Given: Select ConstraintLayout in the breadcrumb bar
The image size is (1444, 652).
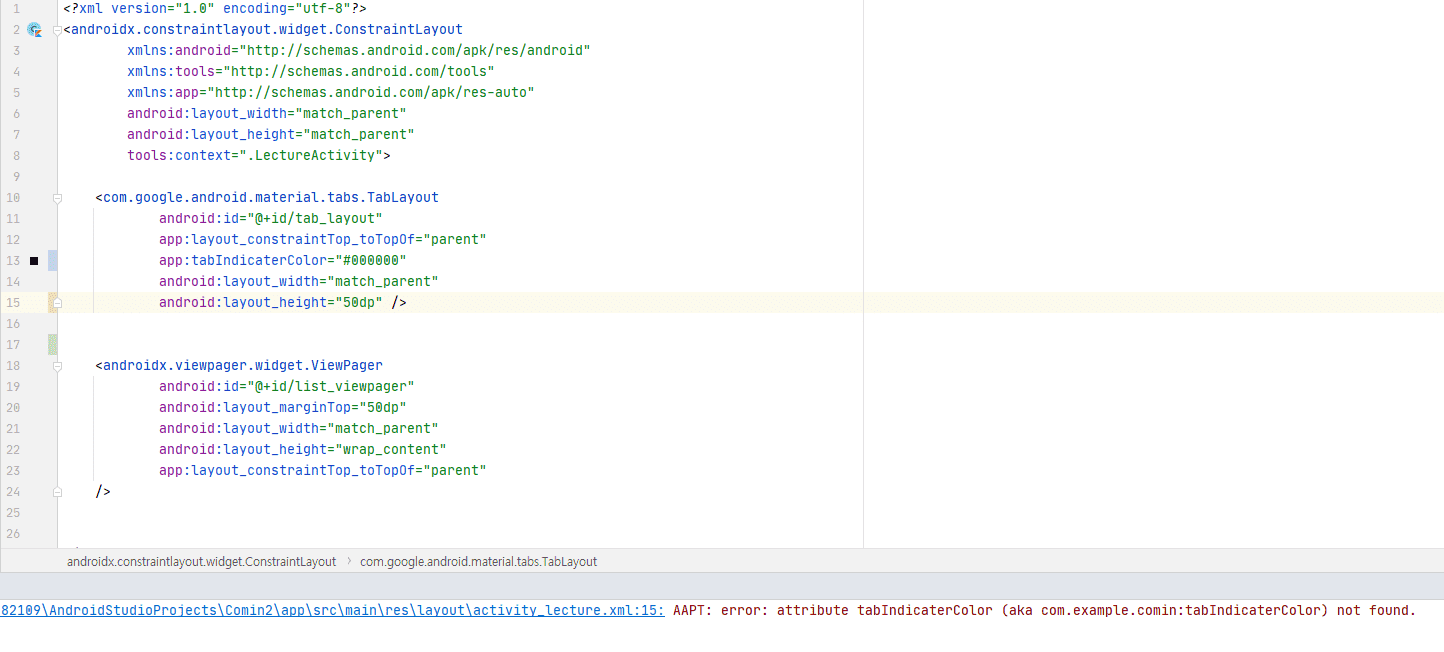Looking at the screenshot, I should [201, 562].
